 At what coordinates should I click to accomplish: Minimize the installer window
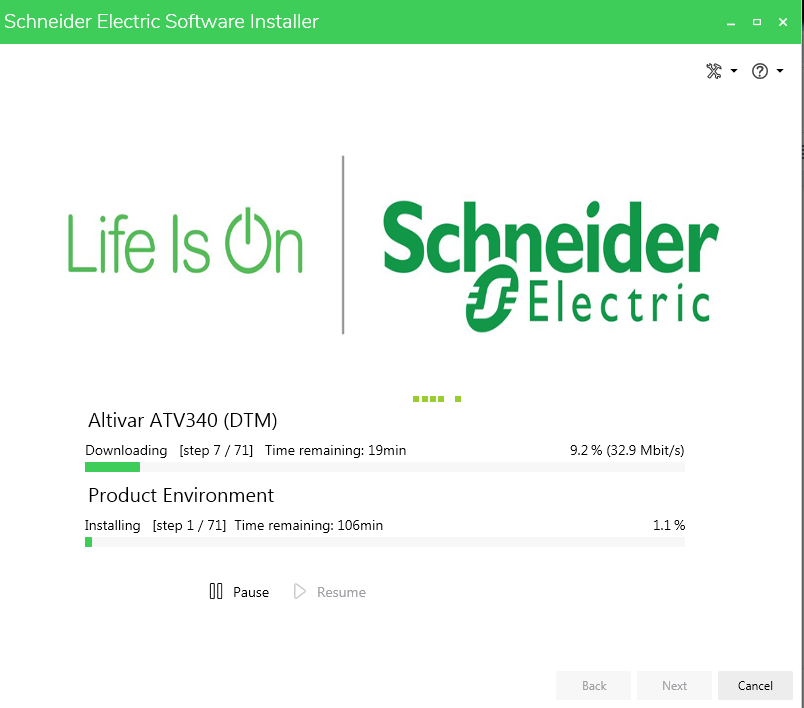[731, 23]
